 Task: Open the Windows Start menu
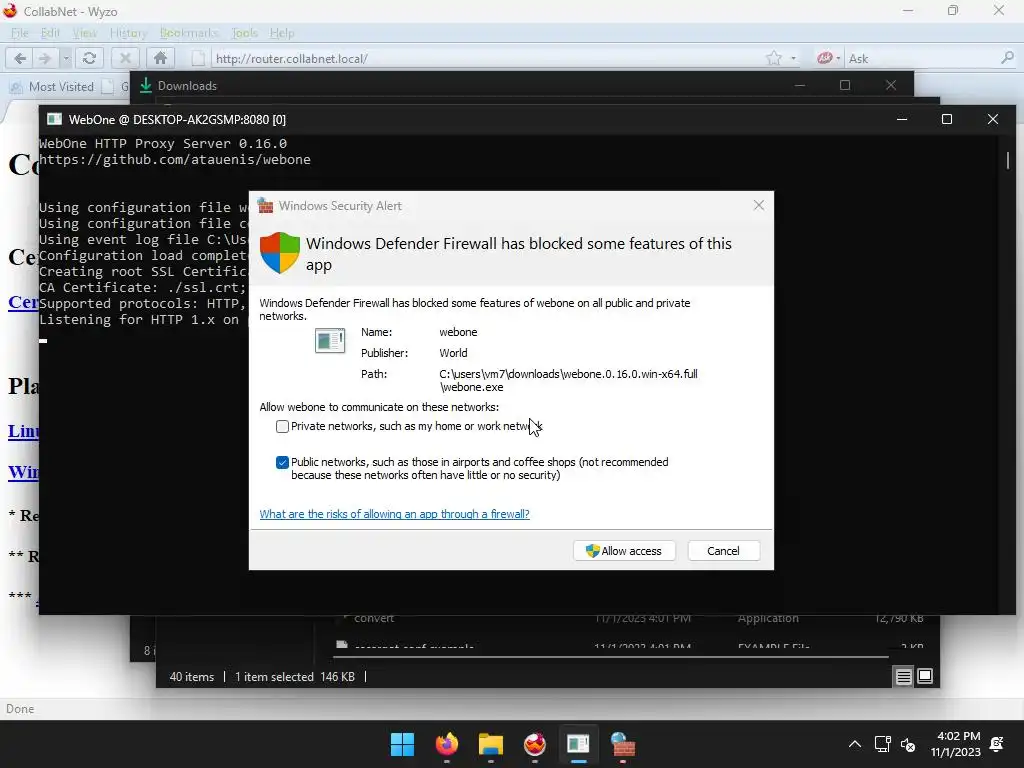[402, 744]
